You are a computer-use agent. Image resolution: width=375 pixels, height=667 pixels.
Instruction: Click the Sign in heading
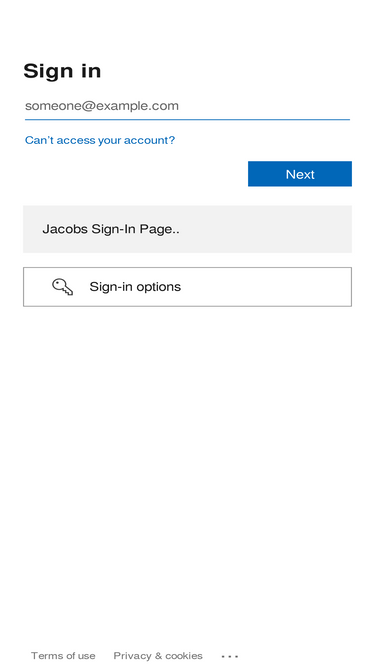click(62, 71)
